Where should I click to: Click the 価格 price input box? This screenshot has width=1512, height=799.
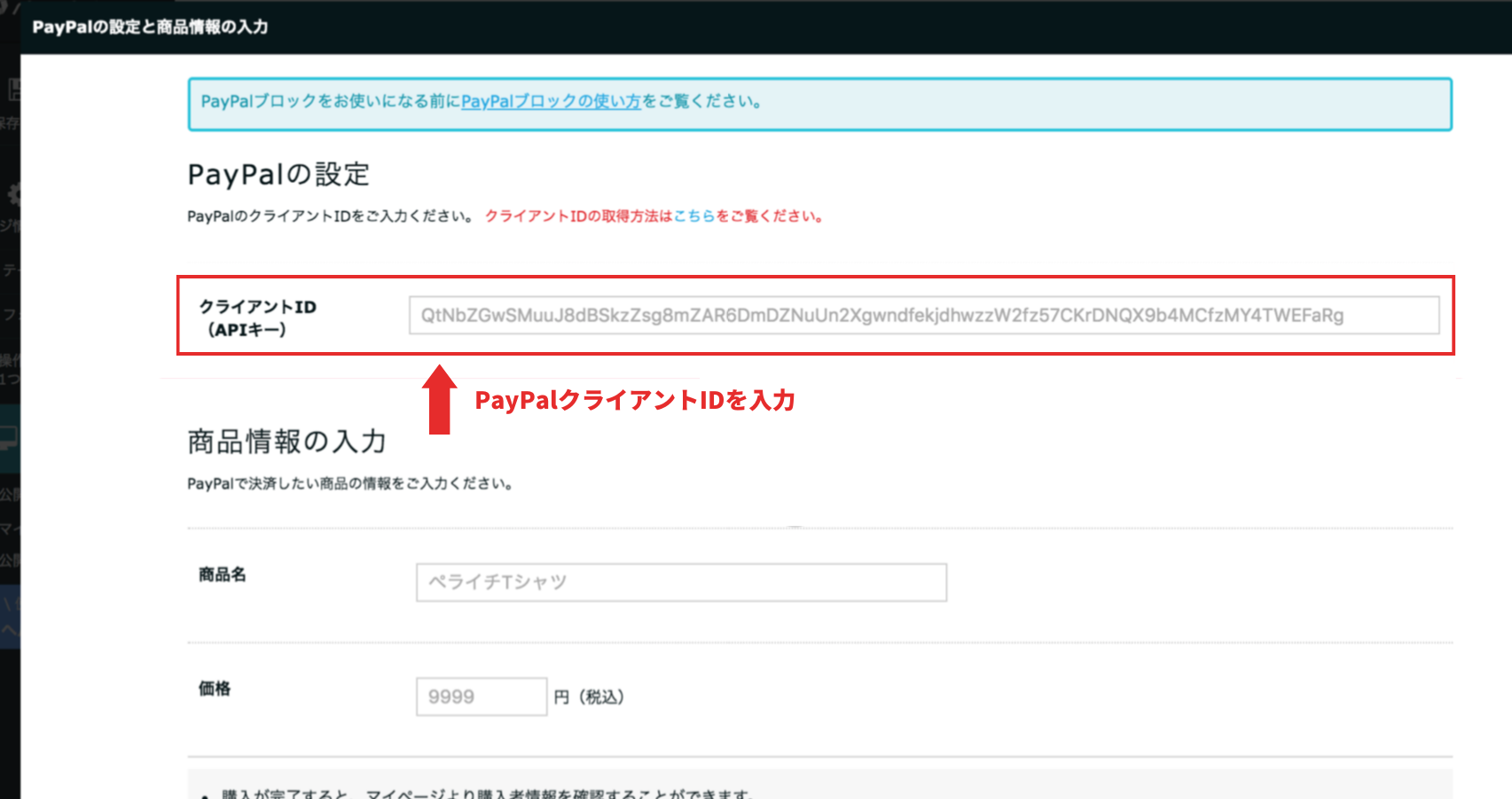482,697
